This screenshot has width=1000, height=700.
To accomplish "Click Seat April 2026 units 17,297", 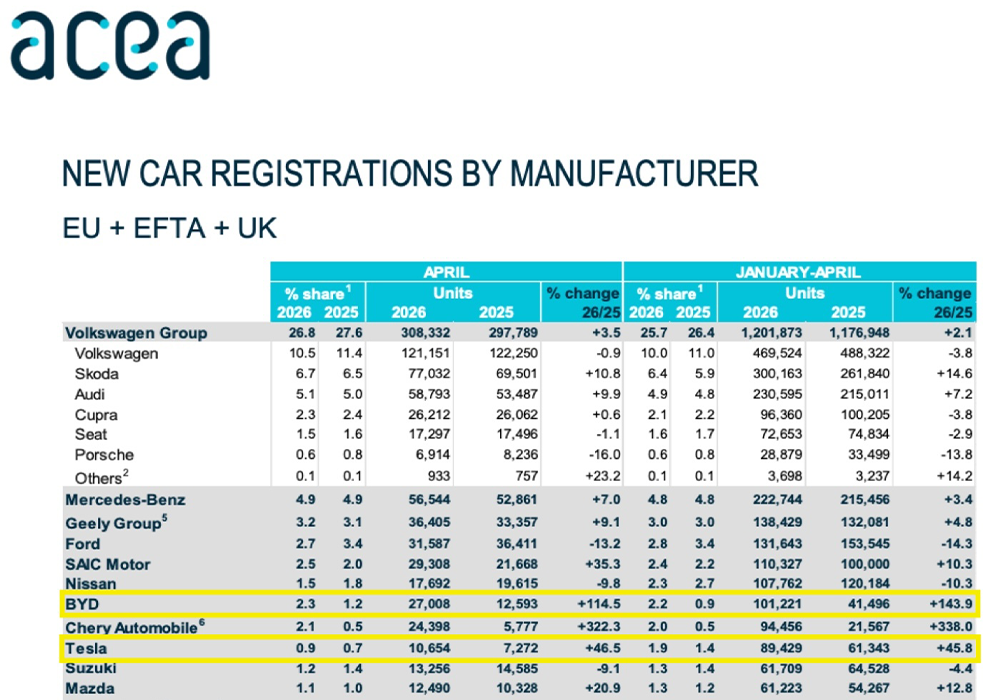I will coord(429,434).
